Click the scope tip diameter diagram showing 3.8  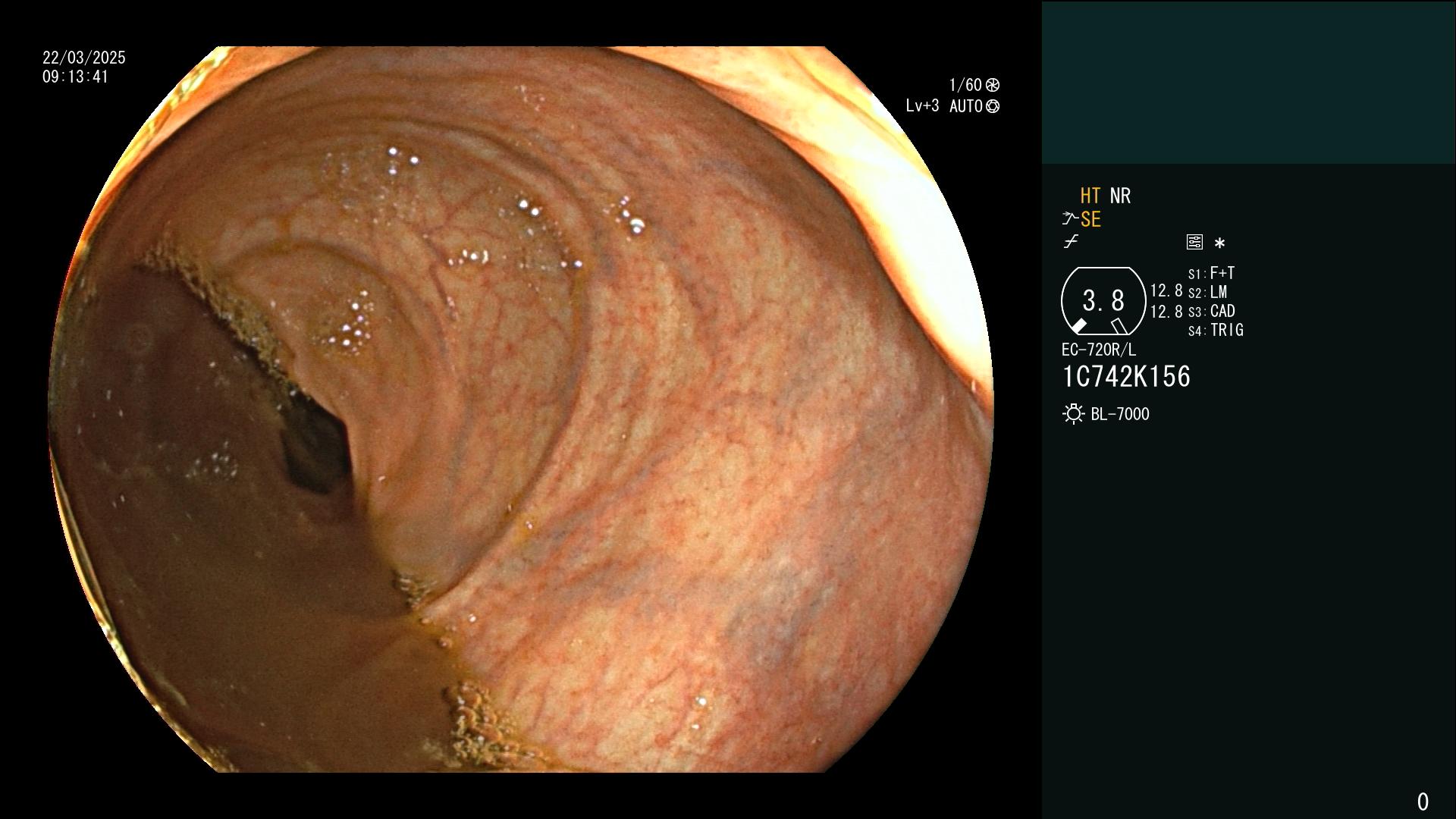click(1103, 301)
